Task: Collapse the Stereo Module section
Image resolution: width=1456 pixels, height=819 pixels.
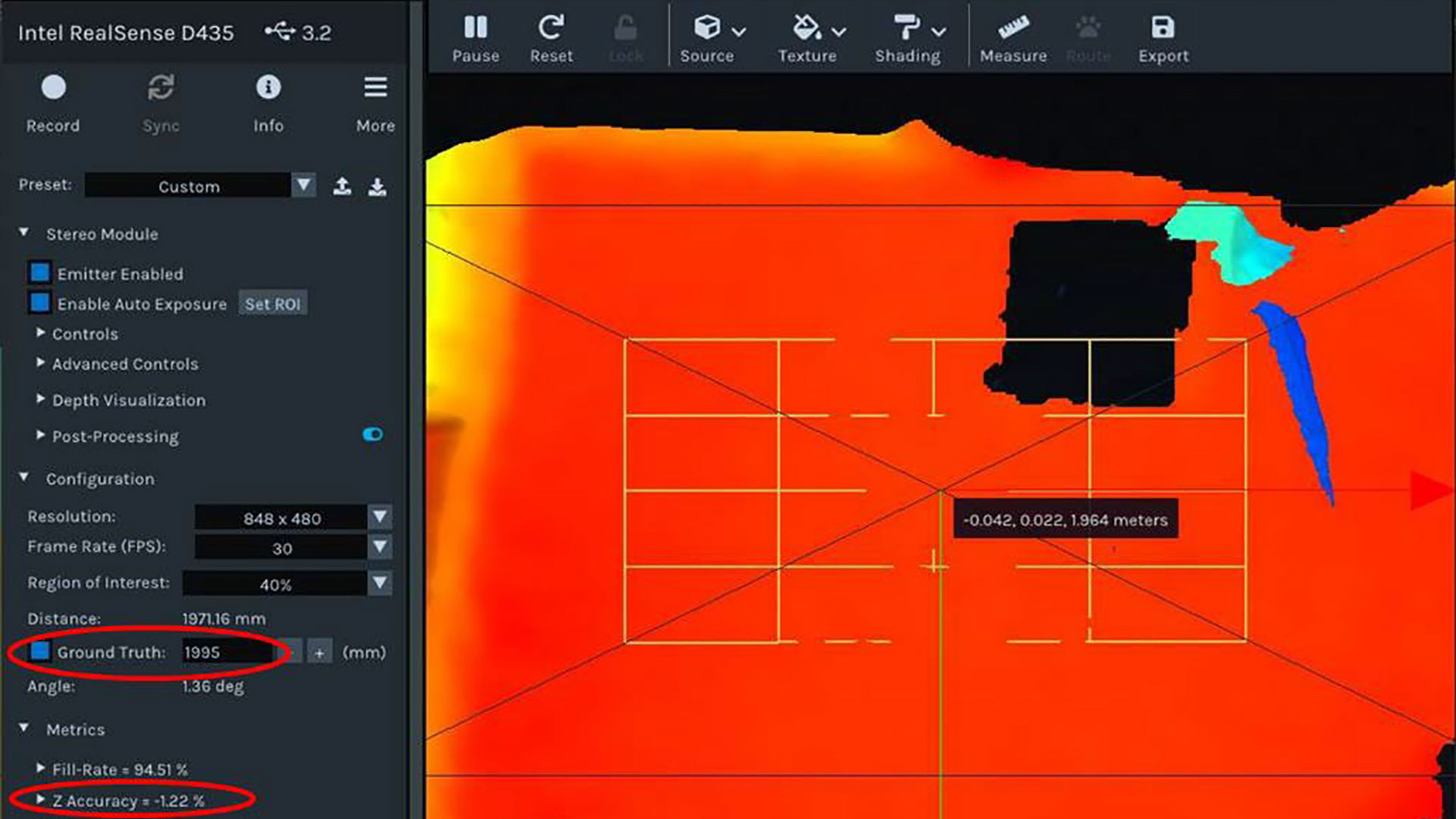Action: click(x=25, y=234)
